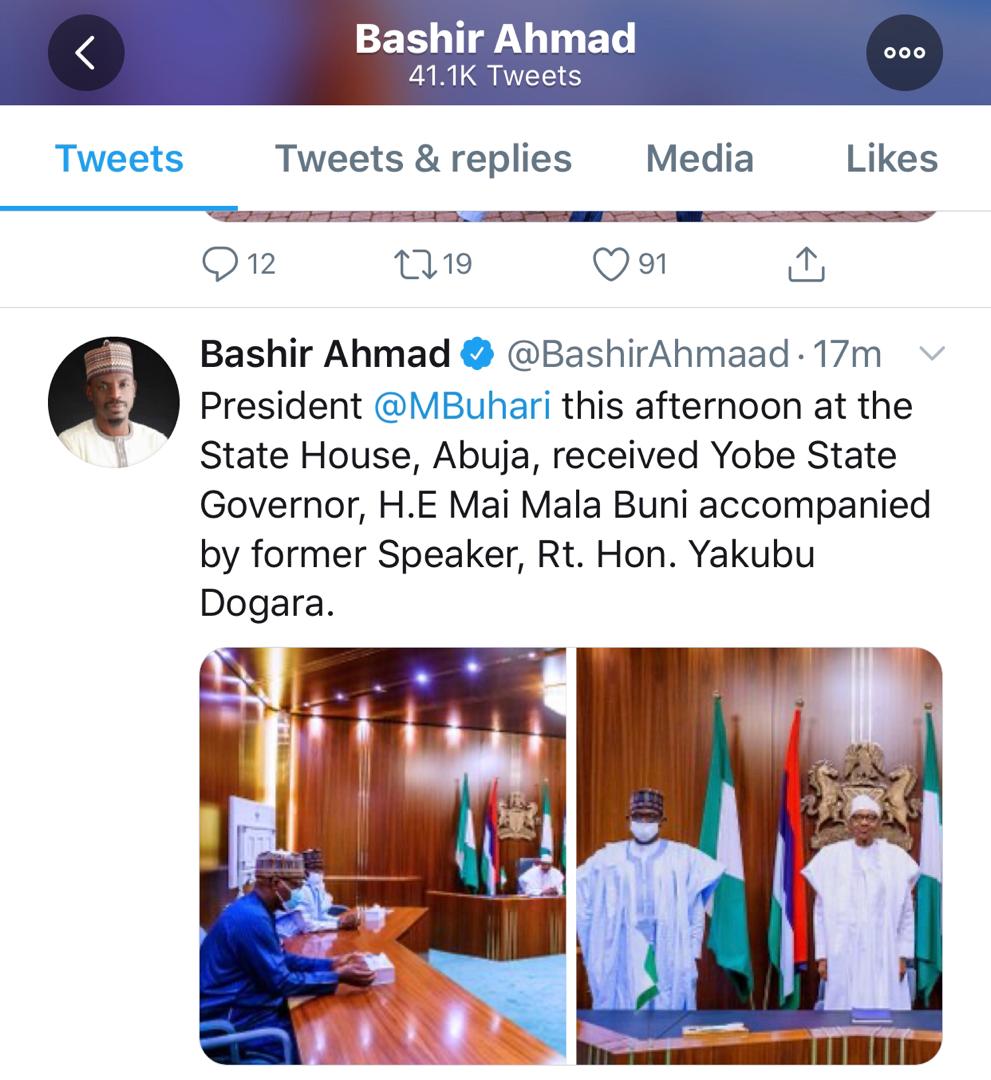Switch to the Tweets tab
This screenshot has width=991, height=1080.
(x=119, y=159)
